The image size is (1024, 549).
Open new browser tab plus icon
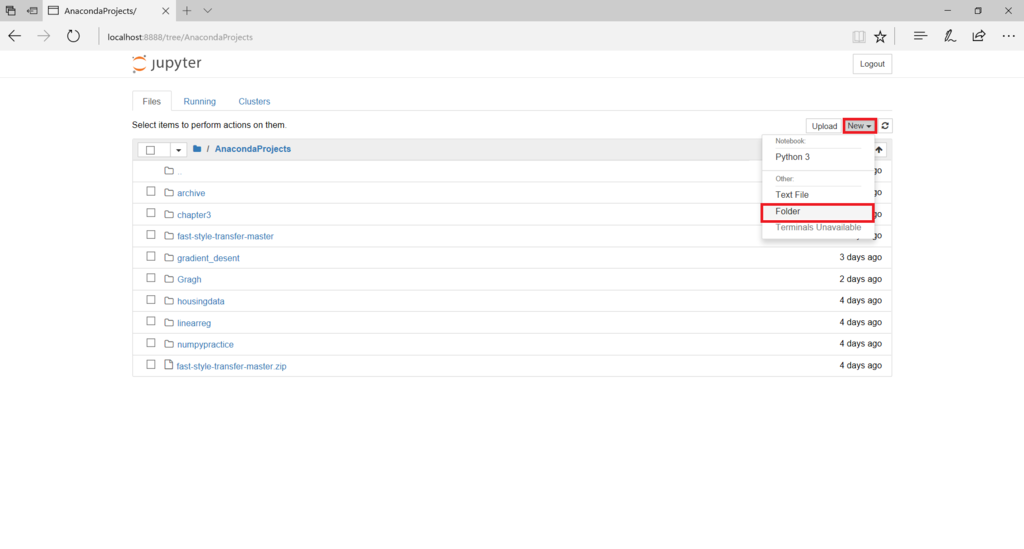click(x=187, y=10)
